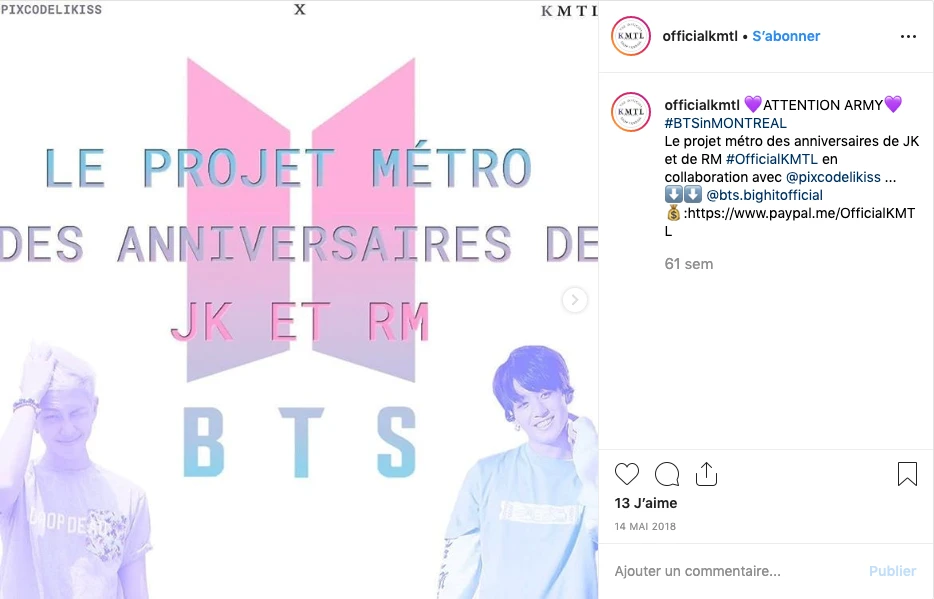Click the Publier comment button
The width and height of the screenshot is (934, 599).
892,571
